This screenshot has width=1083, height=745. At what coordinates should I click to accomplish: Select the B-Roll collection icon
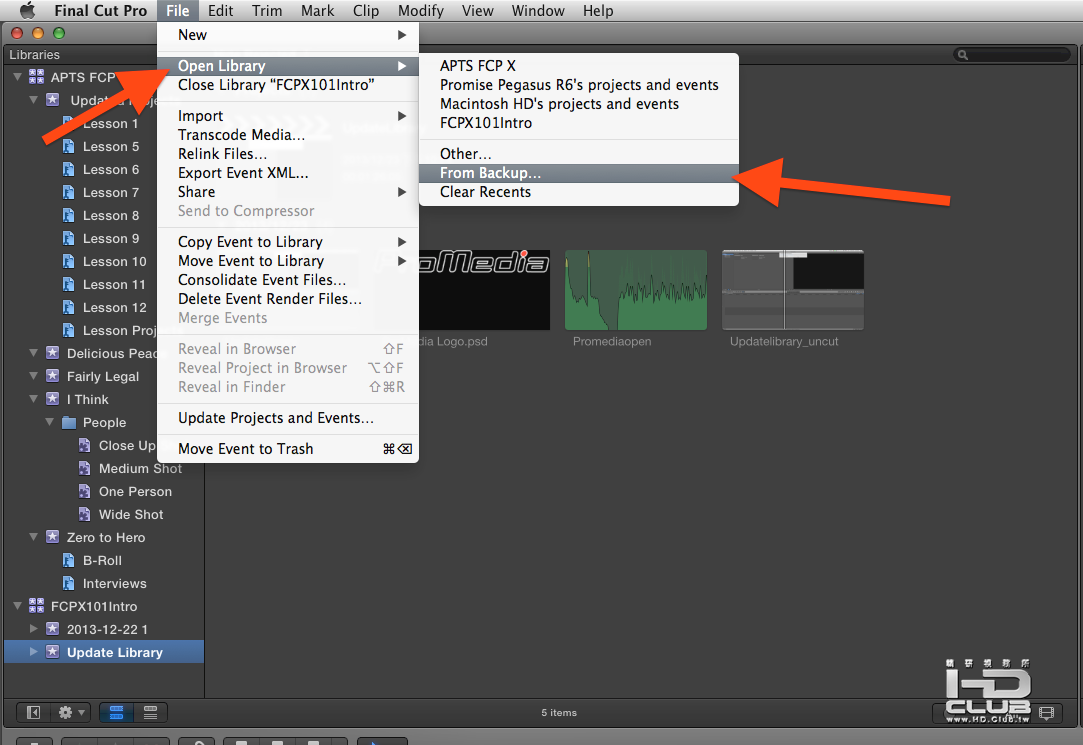68,560
